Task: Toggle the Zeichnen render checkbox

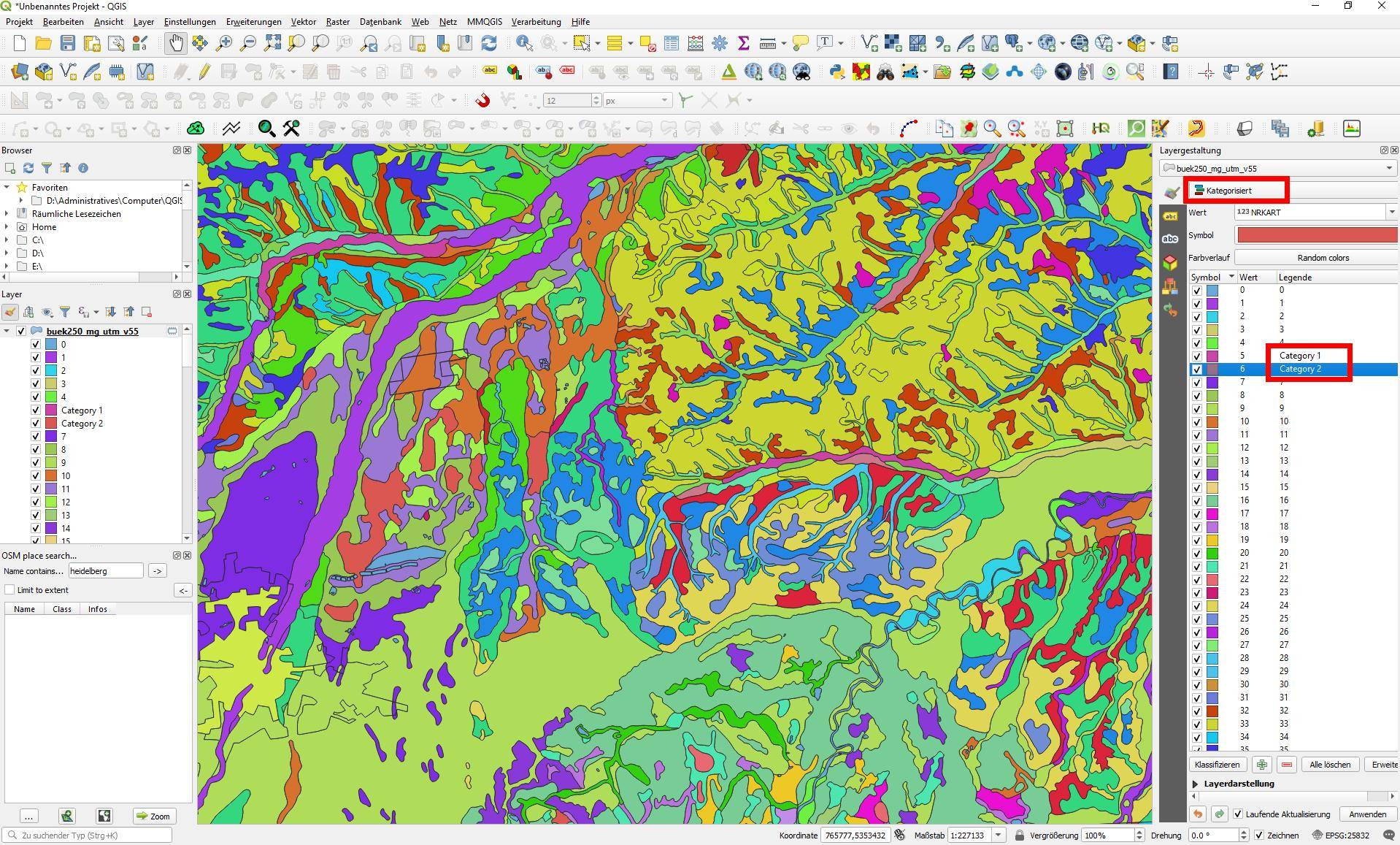Action: click(x=1259, y=835)
